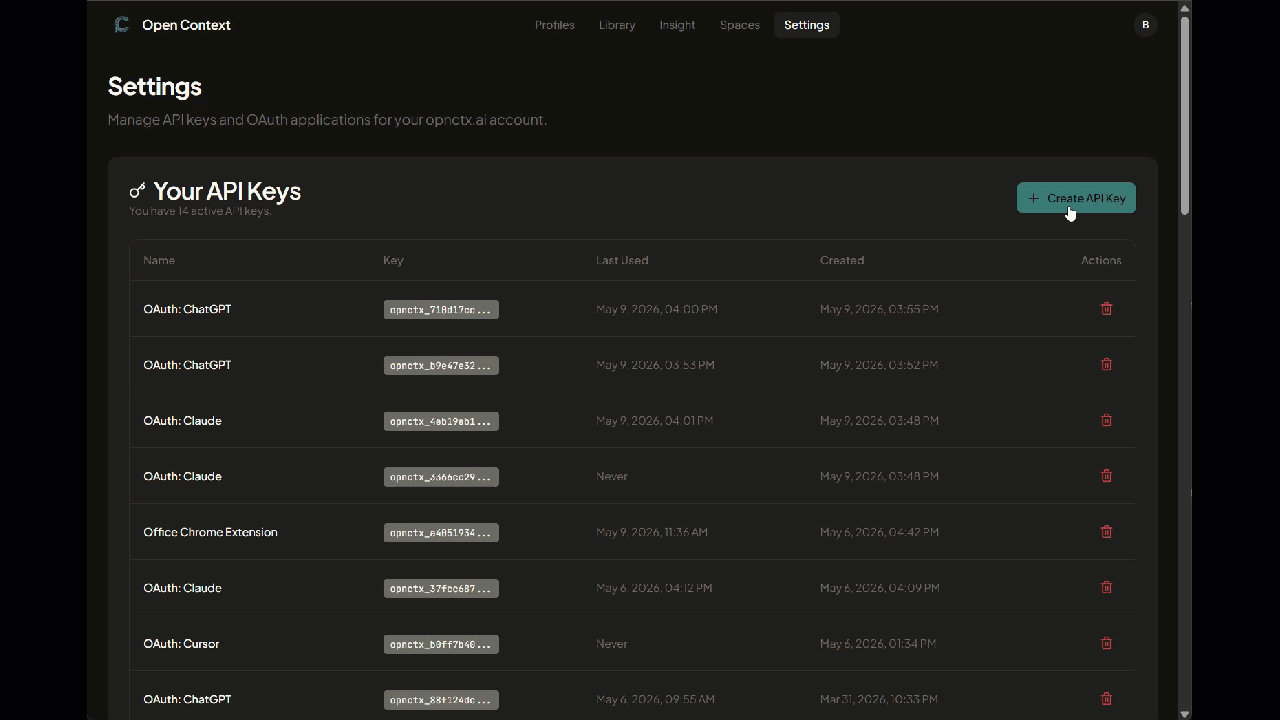Click key chip of ChatGPT row created Mar 31
The height and width of the screenshot is (720, 1280).
coord(441,700)
